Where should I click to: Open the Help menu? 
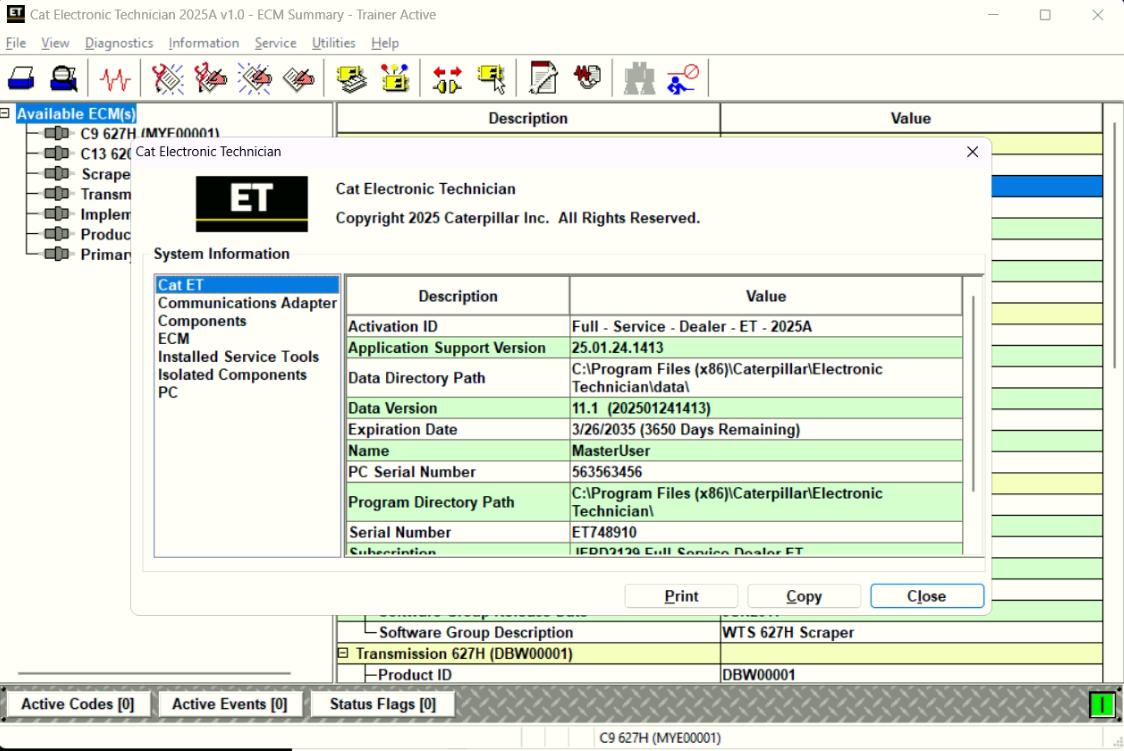click(385, 43)
